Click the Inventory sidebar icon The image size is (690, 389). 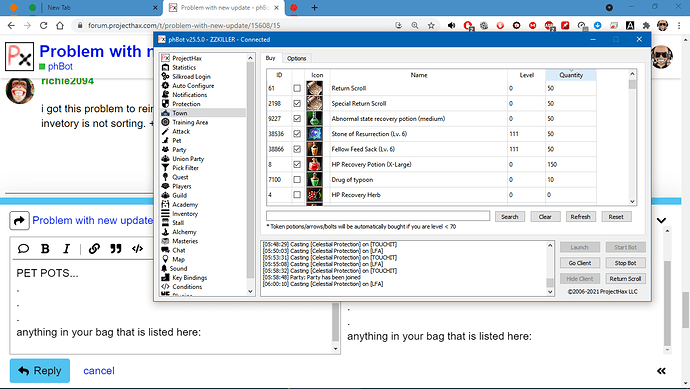point(165,214)
